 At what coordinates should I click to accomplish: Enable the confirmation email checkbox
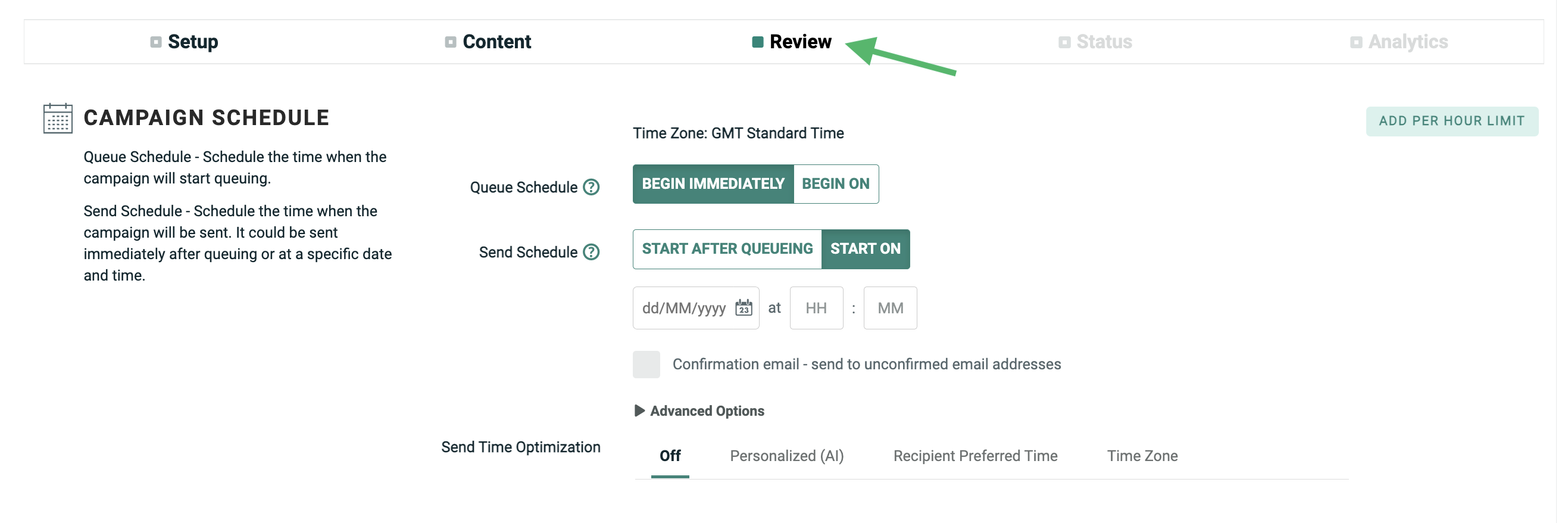646,364
